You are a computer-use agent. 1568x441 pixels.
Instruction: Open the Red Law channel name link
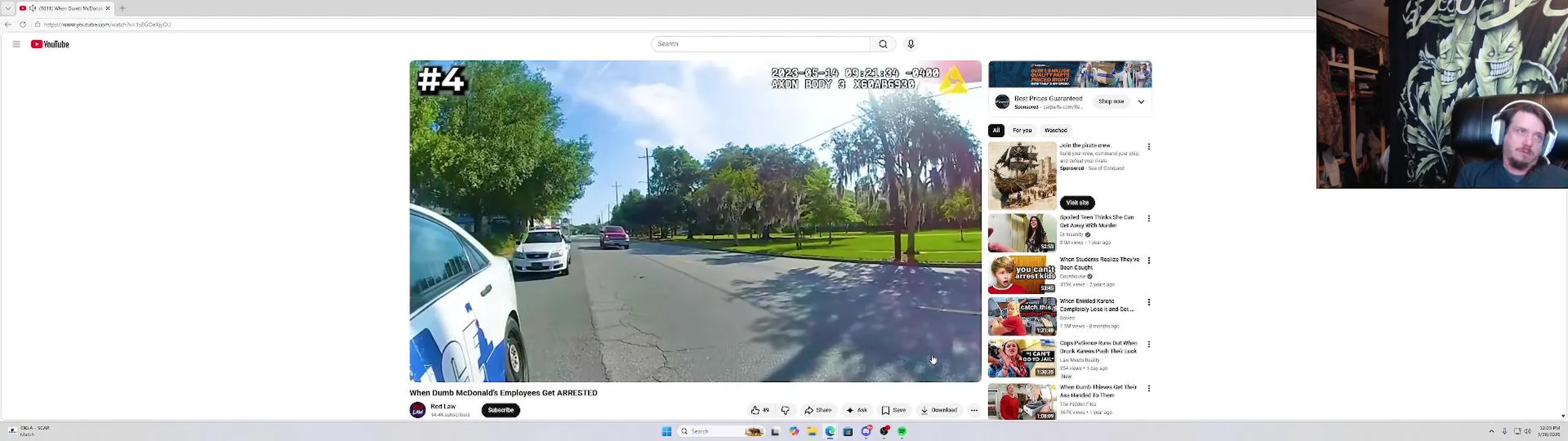point(443,406)
